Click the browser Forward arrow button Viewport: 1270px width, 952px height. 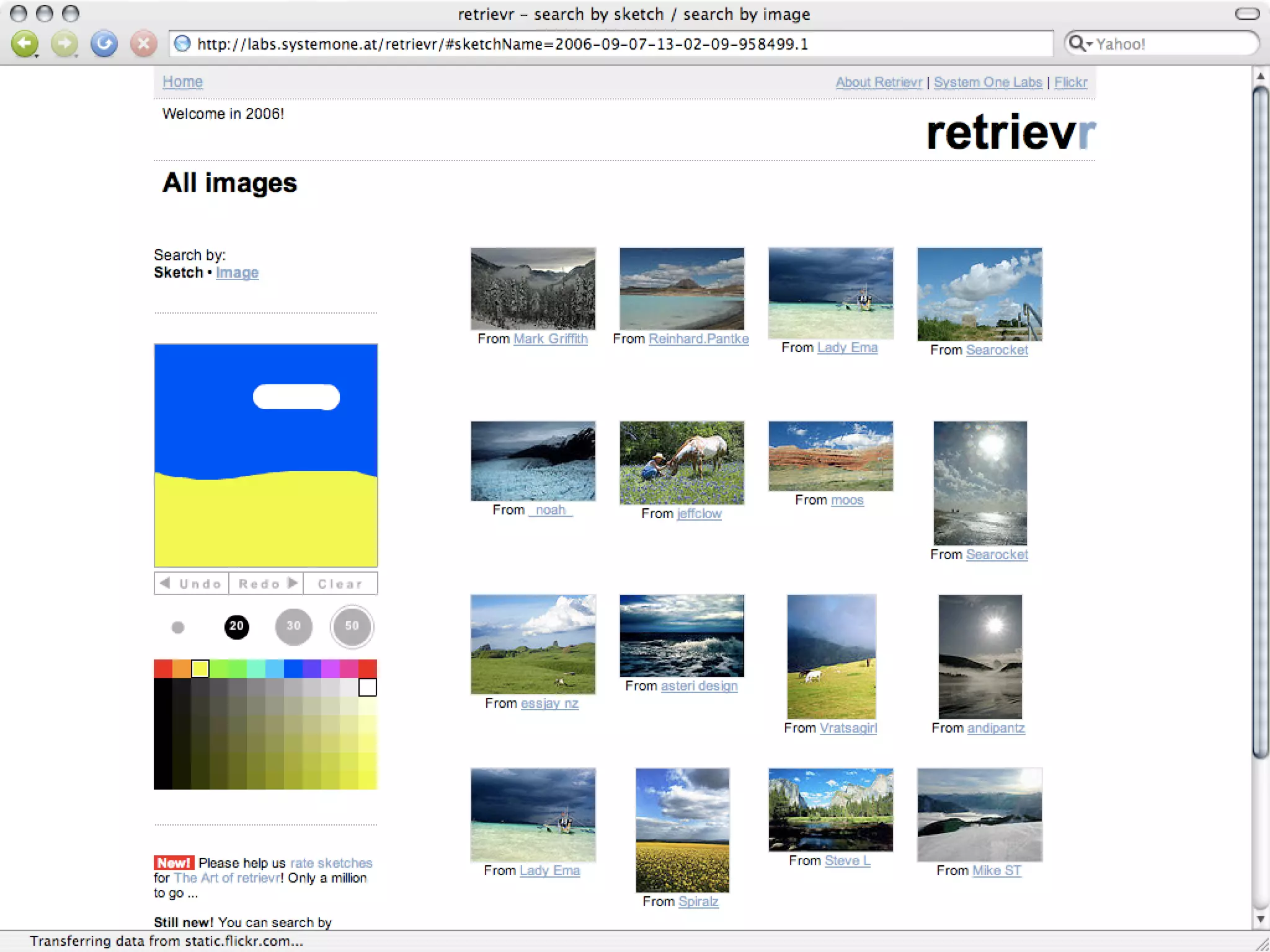(64, 44)
